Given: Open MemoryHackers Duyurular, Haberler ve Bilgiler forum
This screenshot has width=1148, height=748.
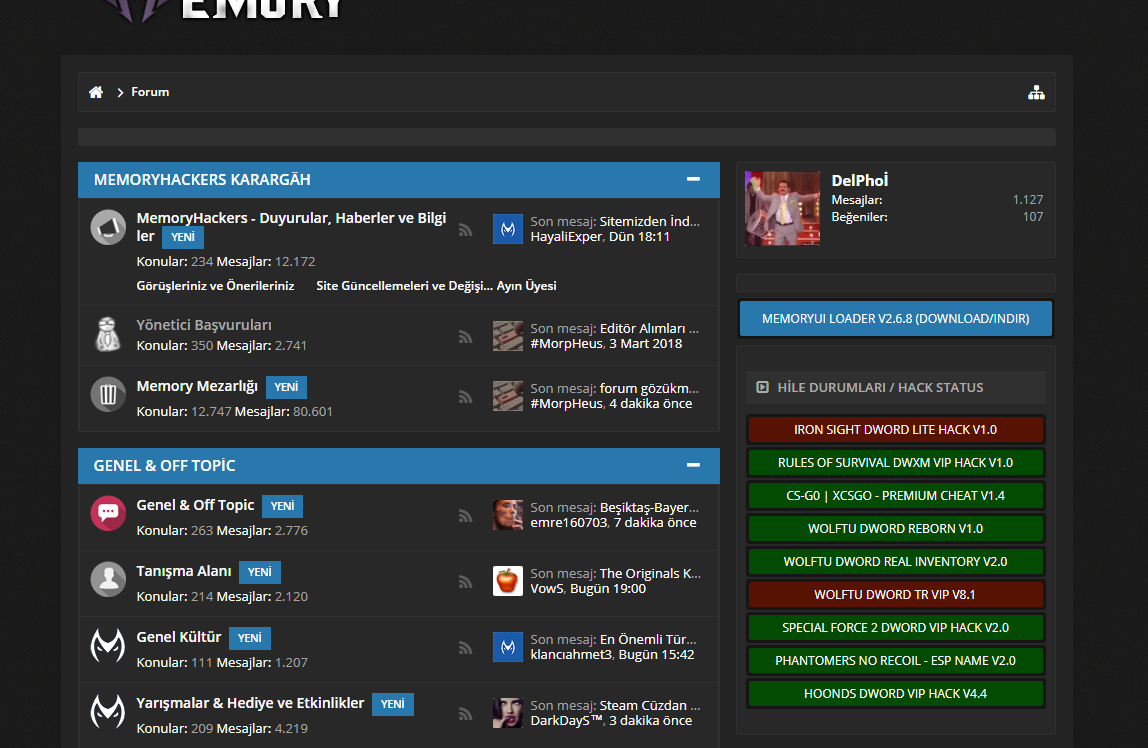Looking at the screenshot, I should click(291, 227).
